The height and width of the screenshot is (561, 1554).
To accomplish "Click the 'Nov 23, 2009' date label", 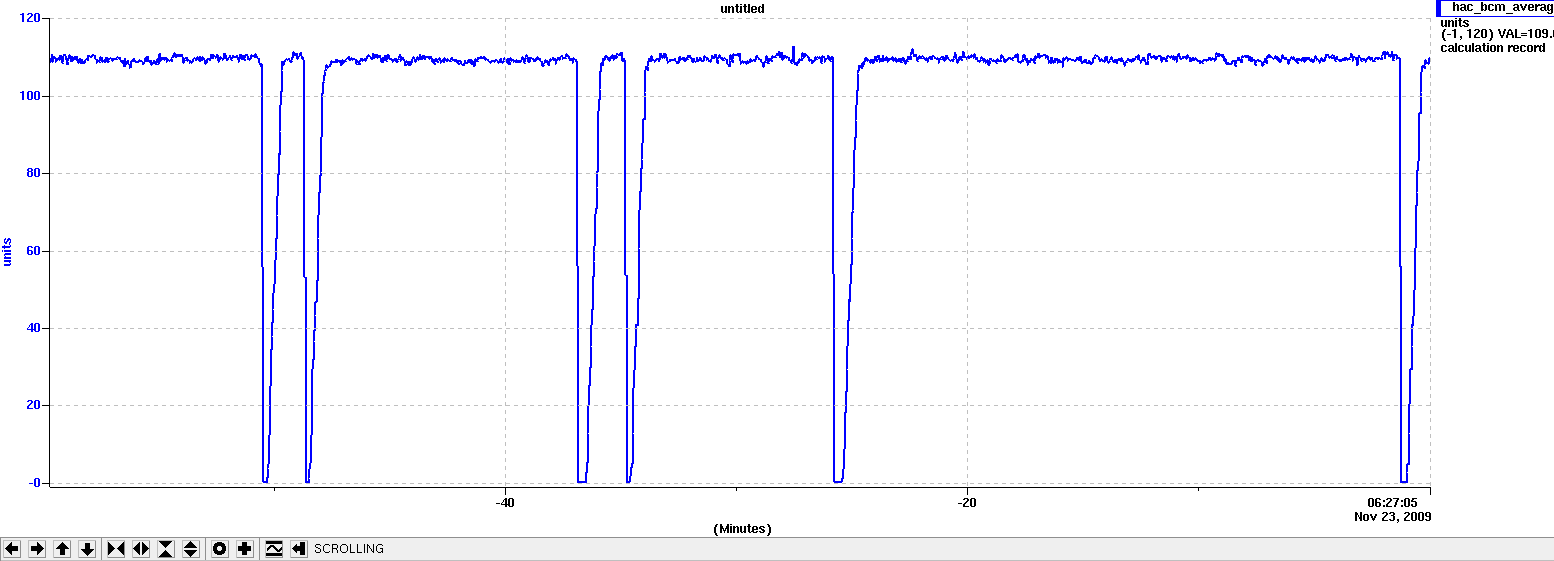I will pyautogui.click(x=1393, y=517).
